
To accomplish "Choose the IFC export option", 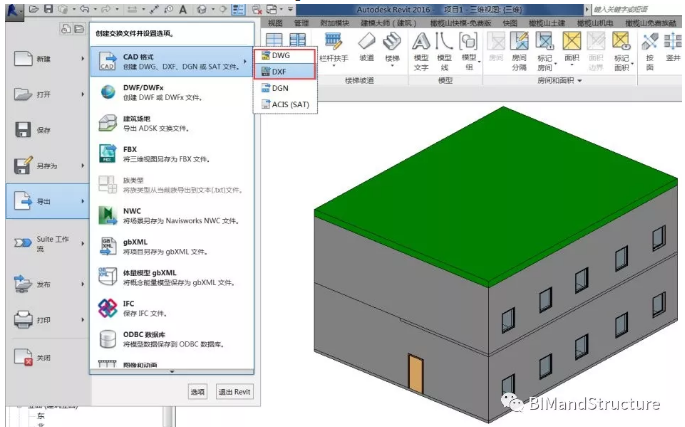I will click(x=171, y=309).
